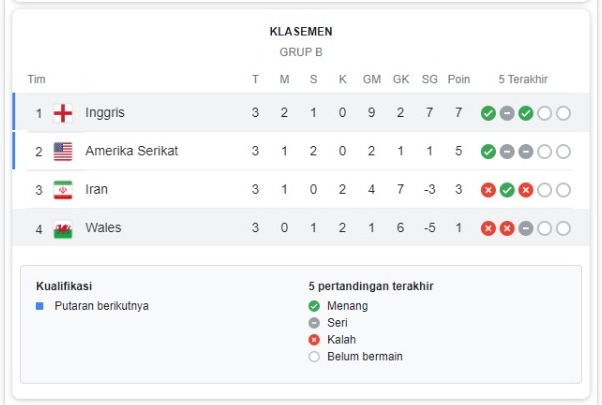Click Wales' gray draw result icon
Viewport: 602px width, 405px height.
tap(526, 228)
